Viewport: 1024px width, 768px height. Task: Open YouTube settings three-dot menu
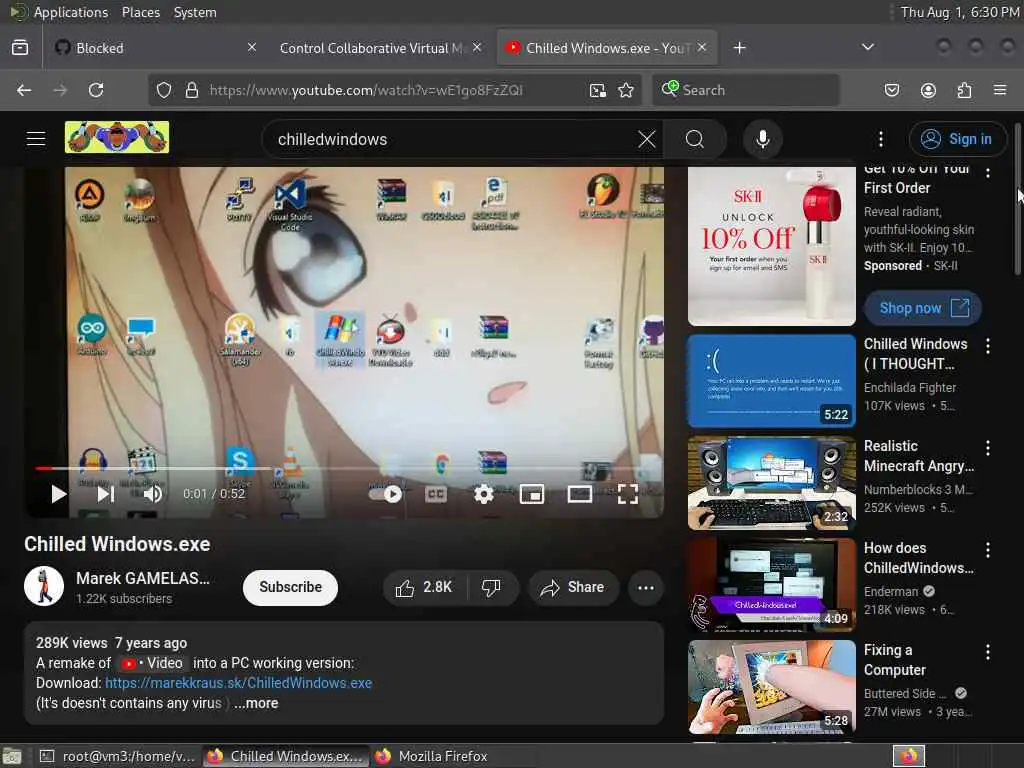(x=880, y=138)
